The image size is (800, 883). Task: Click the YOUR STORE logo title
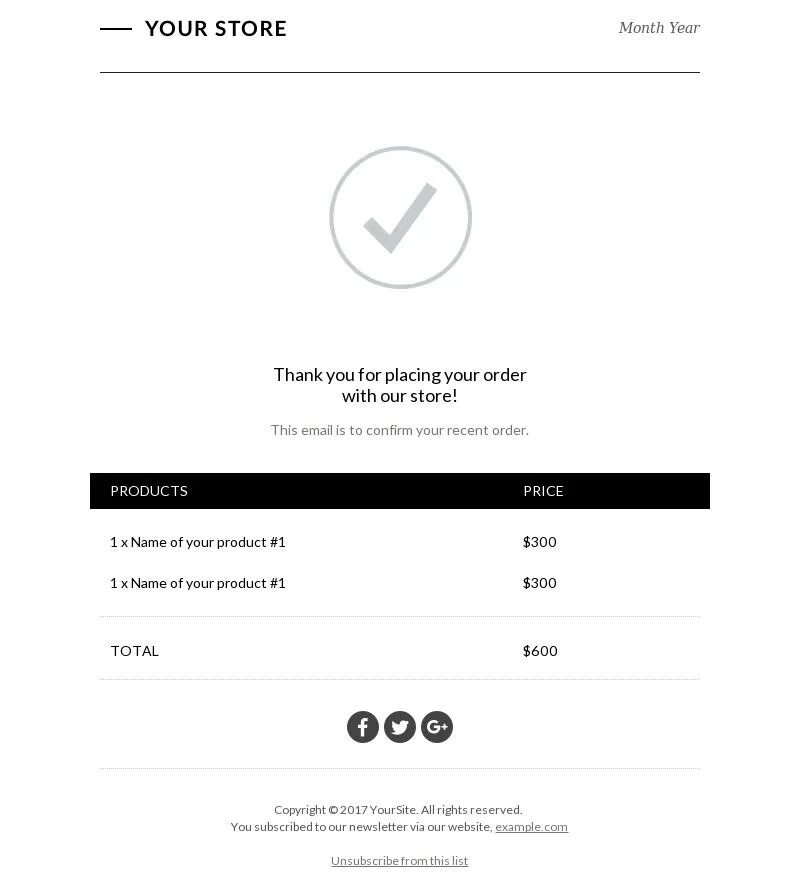pos(216,29)
